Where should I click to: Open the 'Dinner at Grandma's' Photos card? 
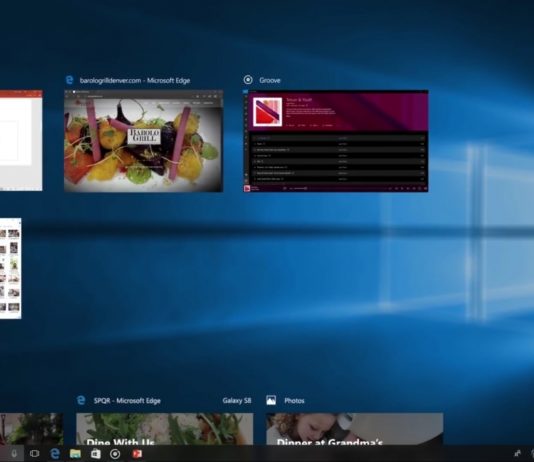point(355,429)
